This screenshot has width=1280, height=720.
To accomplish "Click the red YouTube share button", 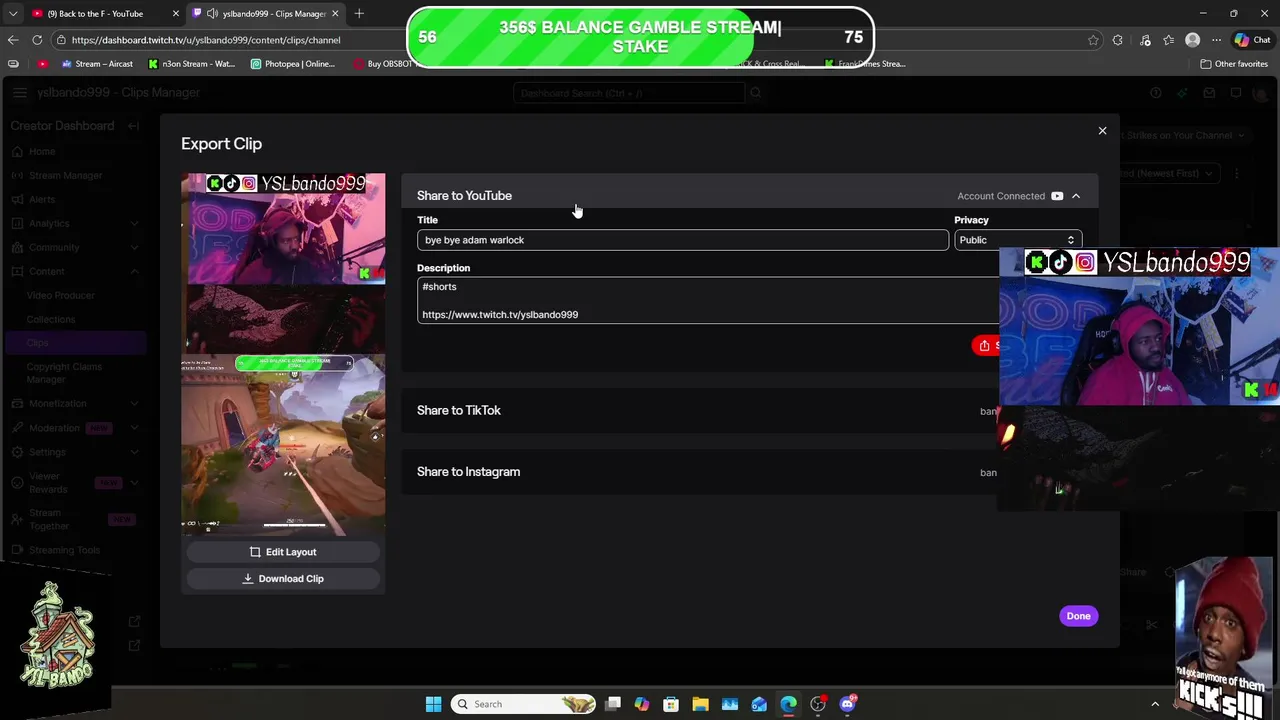I will 985,345.
